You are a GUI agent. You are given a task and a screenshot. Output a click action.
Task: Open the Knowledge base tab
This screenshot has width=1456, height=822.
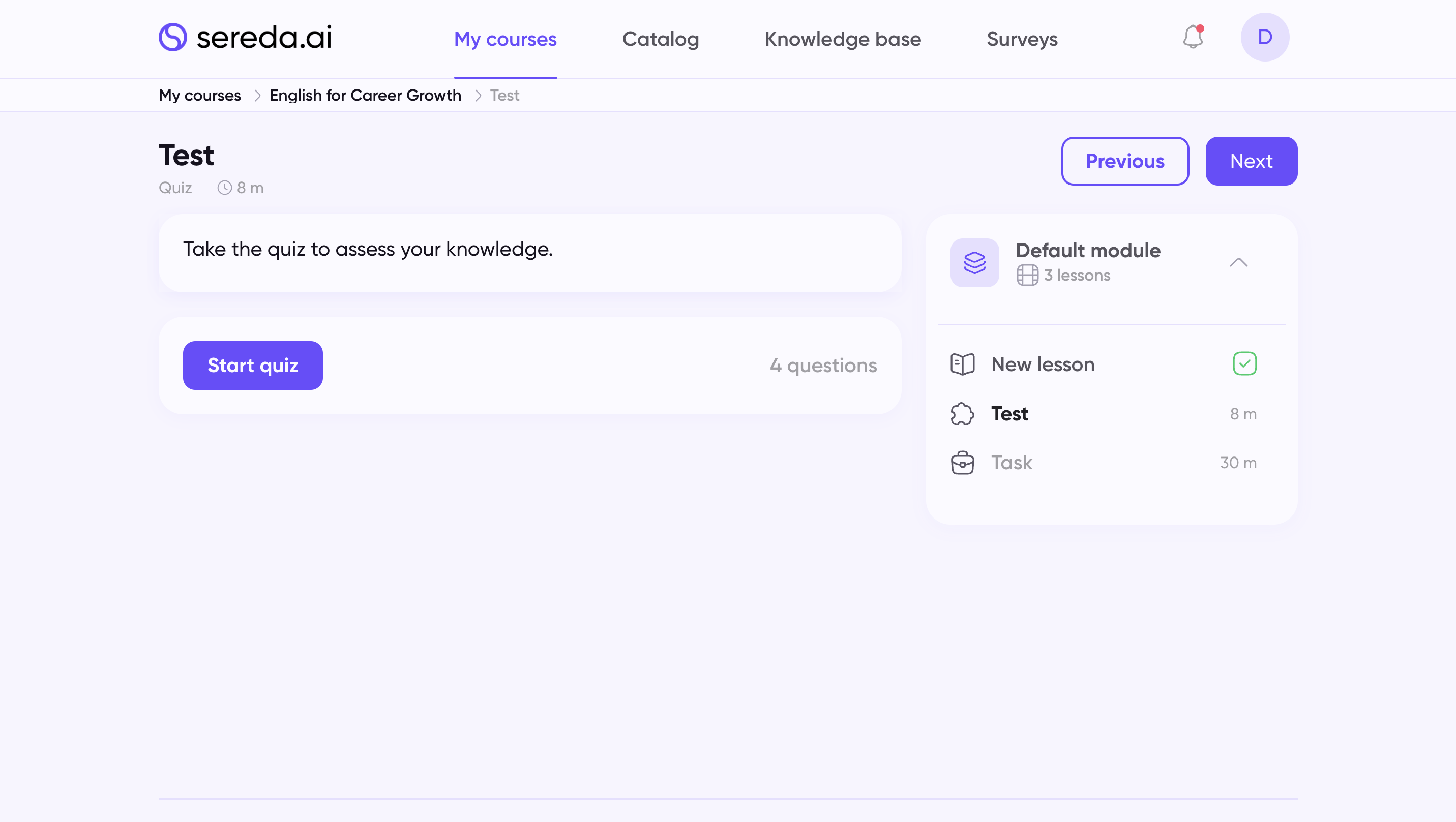[x=842, y=39]
